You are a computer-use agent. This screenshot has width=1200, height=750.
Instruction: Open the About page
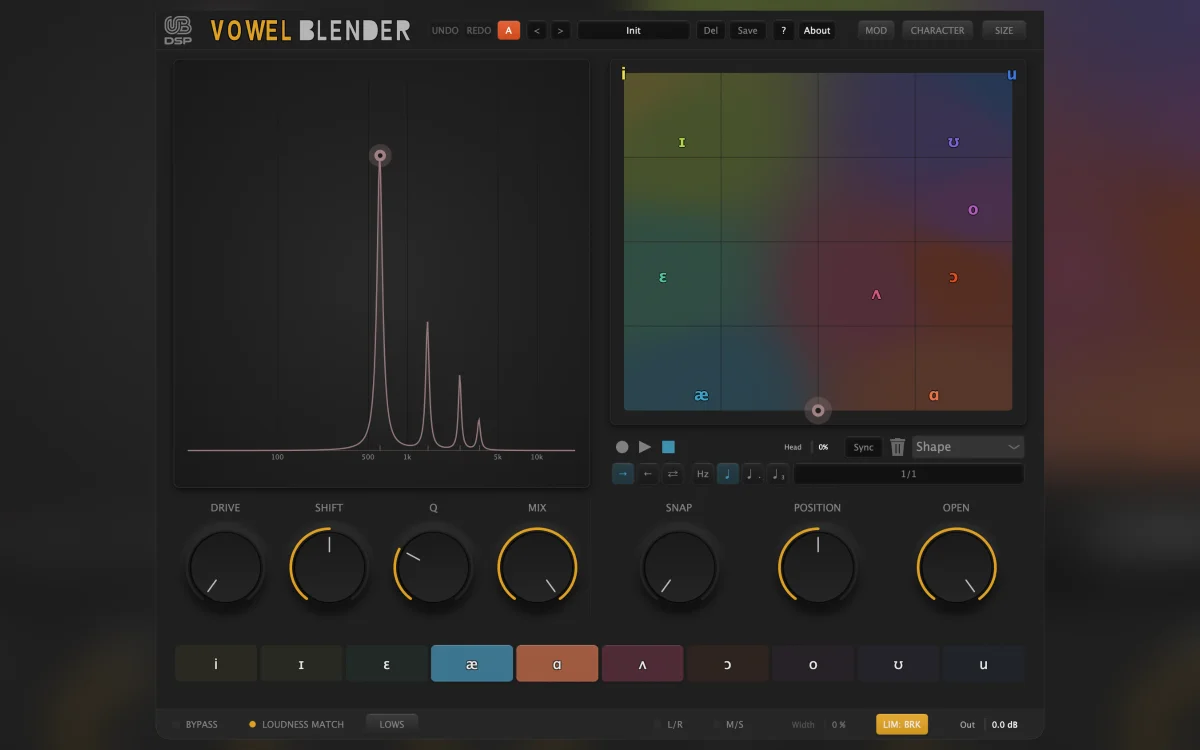(817, 30)
